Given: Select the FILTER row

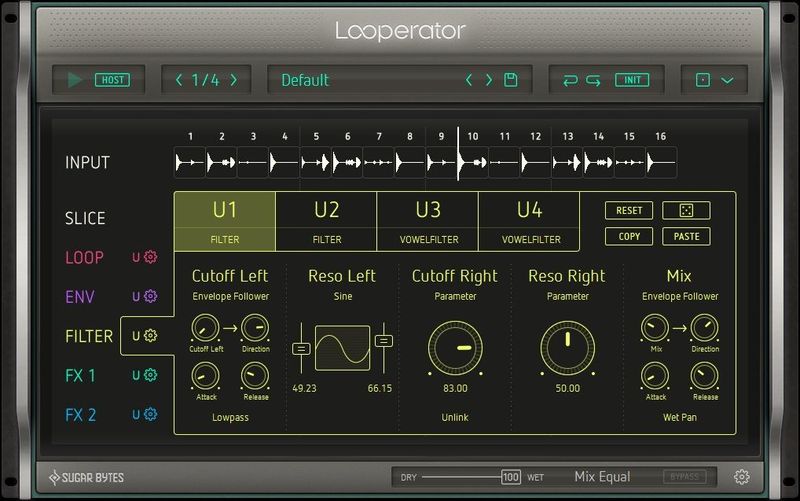Looking at the screenshot, I should coord(89,336).
